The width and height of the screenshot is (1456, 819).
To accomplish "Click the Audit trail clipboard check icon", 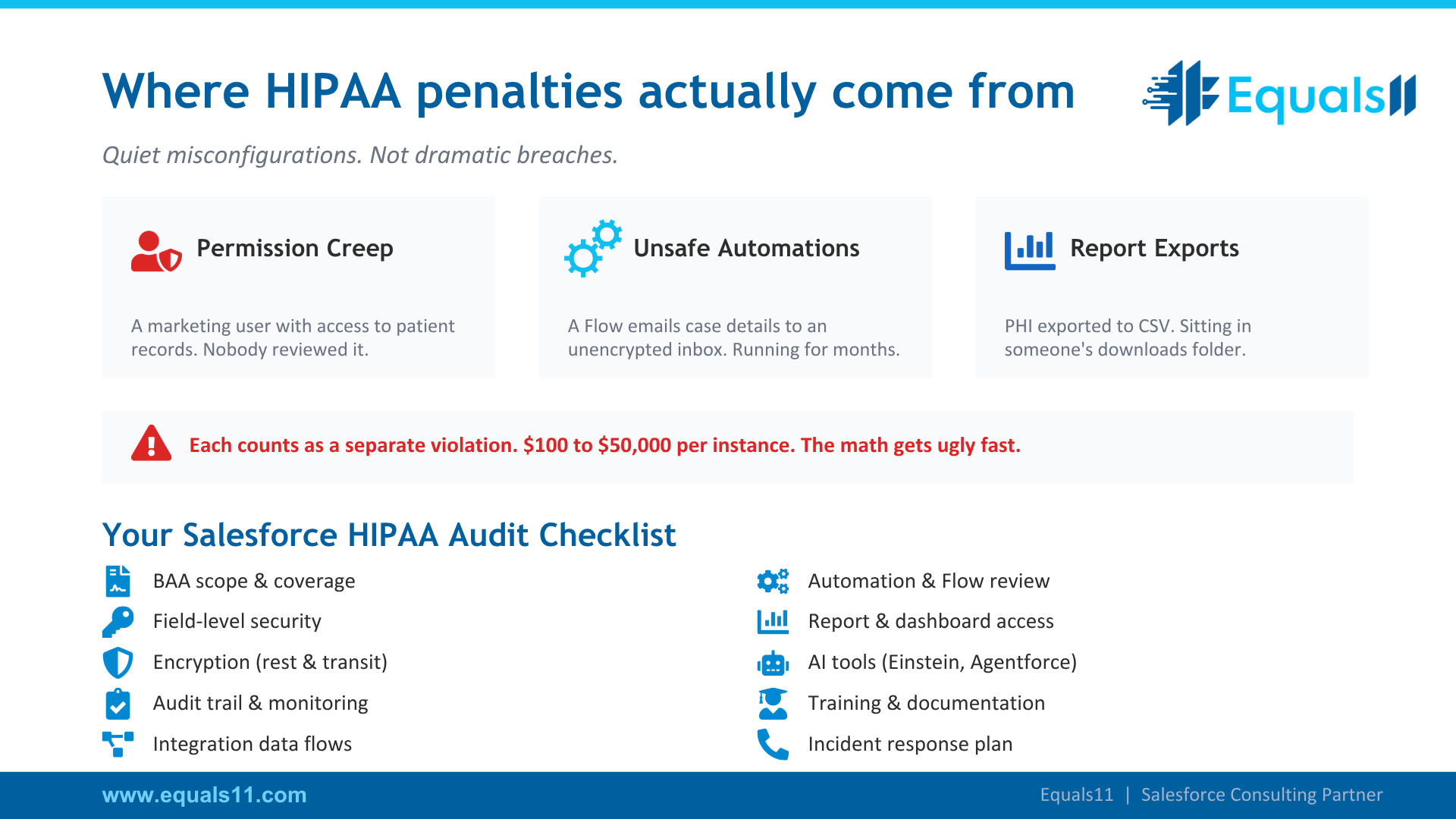I will (118, 704).
